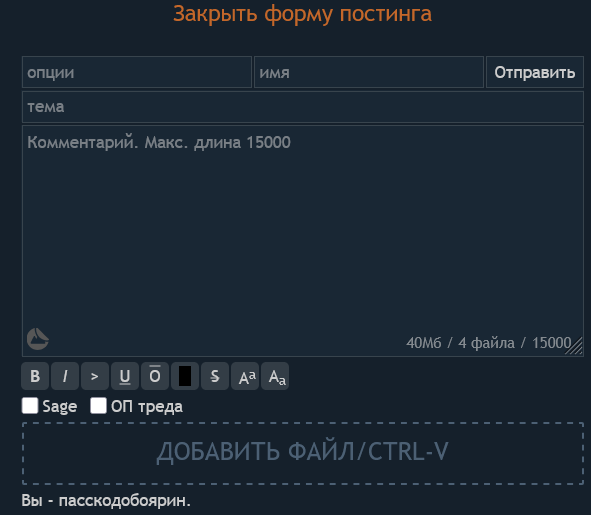
Task: Tick the ОП треда checkbox
Action: click(x=98, y=406)
